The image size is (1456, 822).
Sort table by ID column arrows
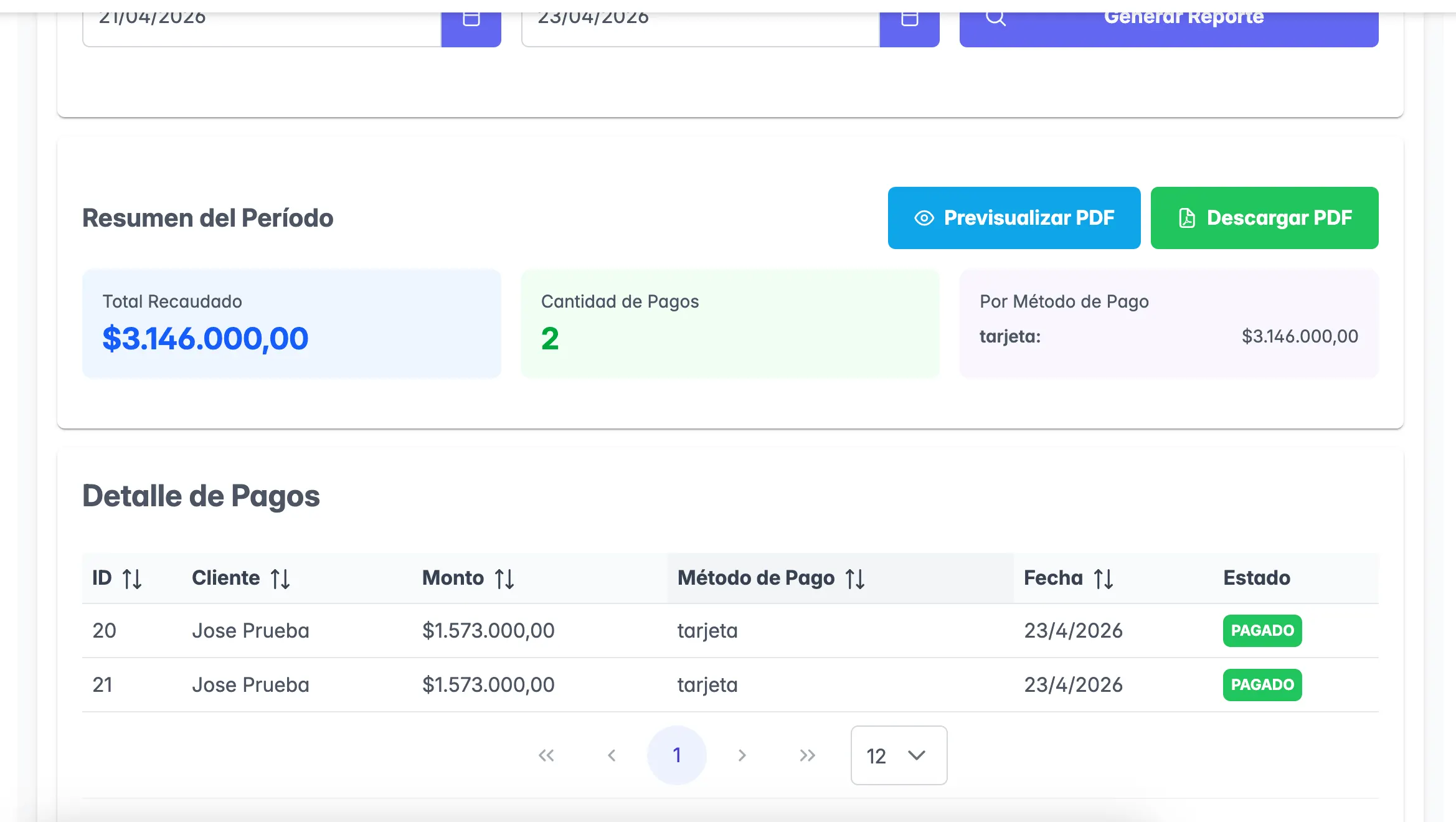tap(132, 579)
